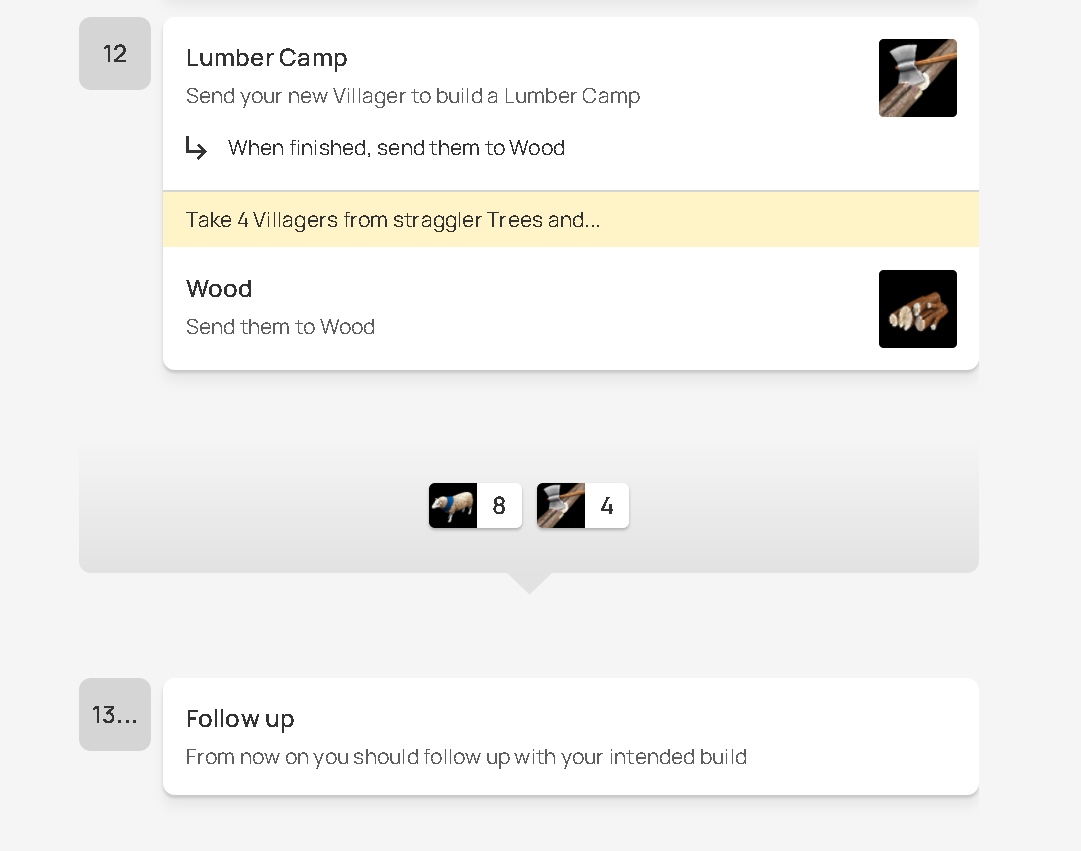Viewport: 1081px width, 851px height.
Task: Click 'Send your new Villager' description text
Action: pyautogui.click(x=413, y=96)
